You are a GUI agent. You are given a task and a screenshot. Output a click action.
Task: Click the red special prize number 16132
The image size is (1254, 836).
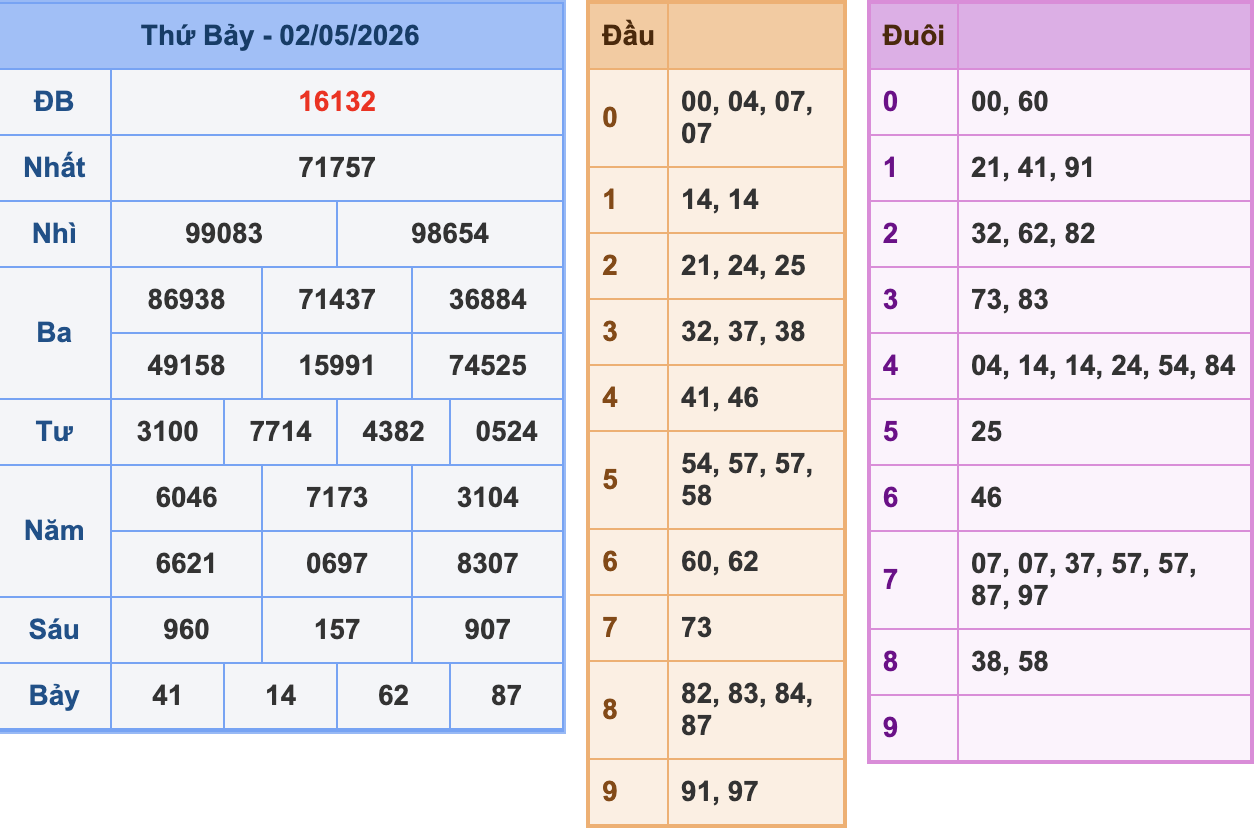[337, 102]
